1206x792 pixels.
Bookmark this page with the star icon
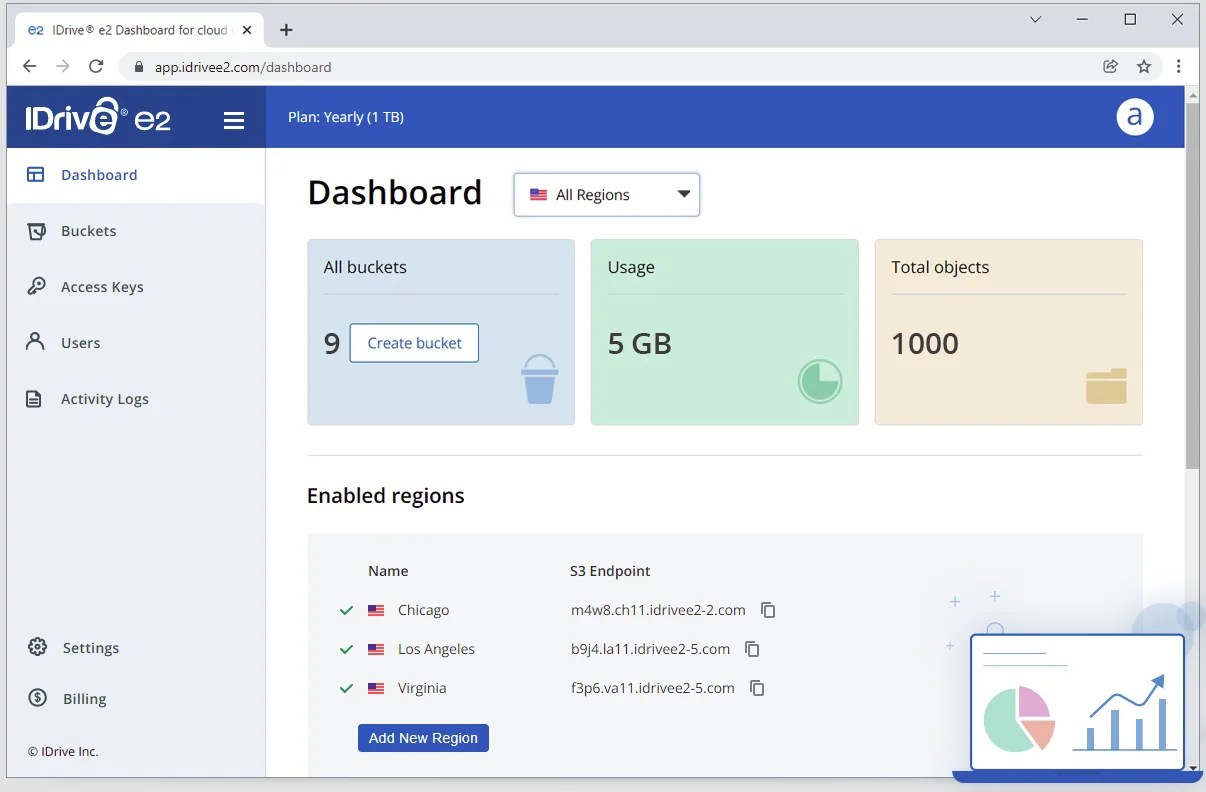1144,67
